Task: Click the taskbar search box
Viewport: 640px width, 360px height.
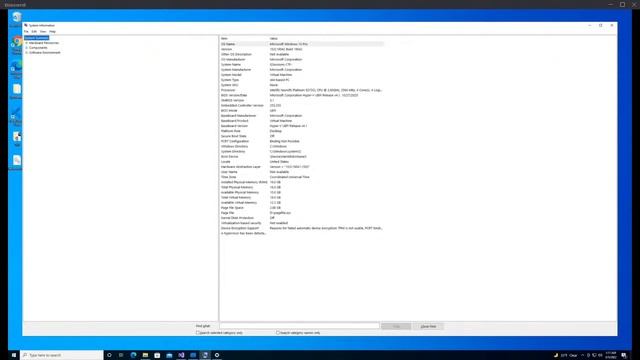Action: (x=62, y=355)
